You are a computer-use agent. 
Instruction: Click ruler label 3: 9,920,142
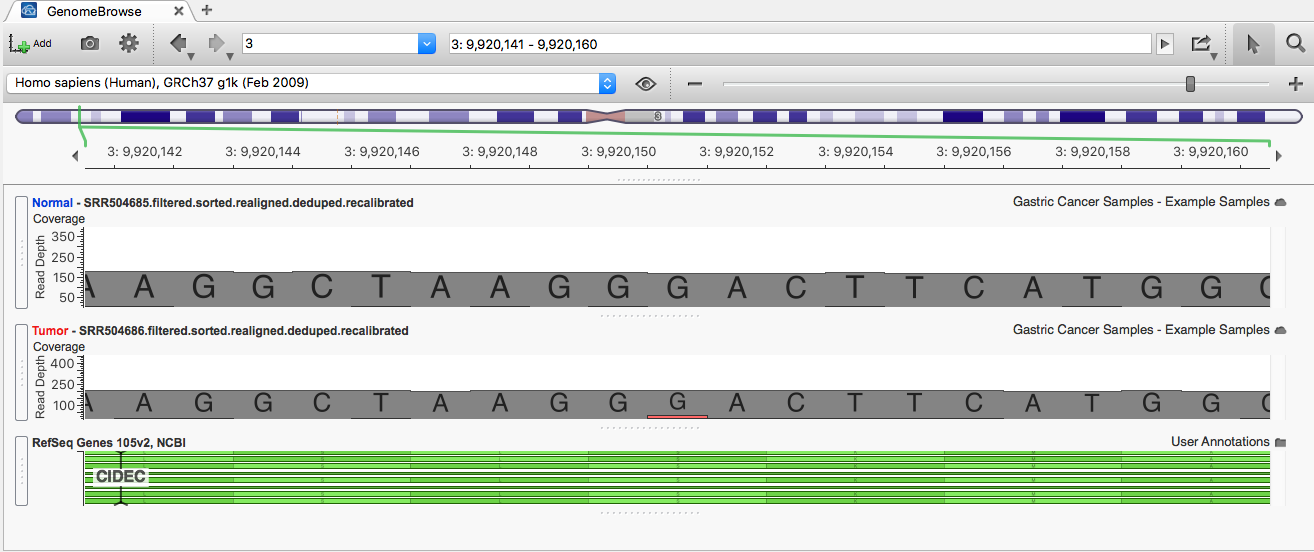[146, 153]
